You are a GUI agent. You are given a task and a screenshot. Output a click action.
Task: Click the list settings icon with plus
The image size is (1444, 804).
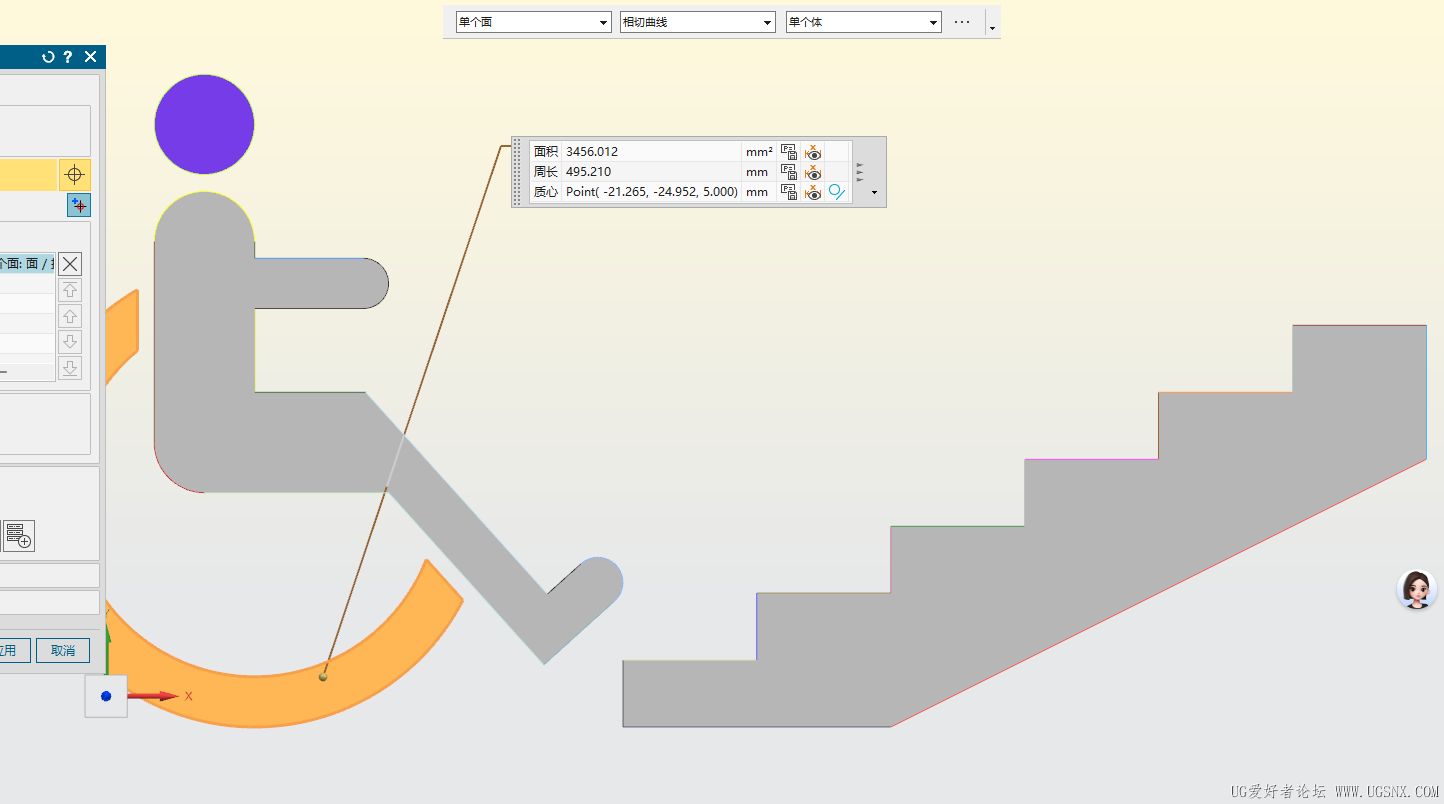[19, 535]
